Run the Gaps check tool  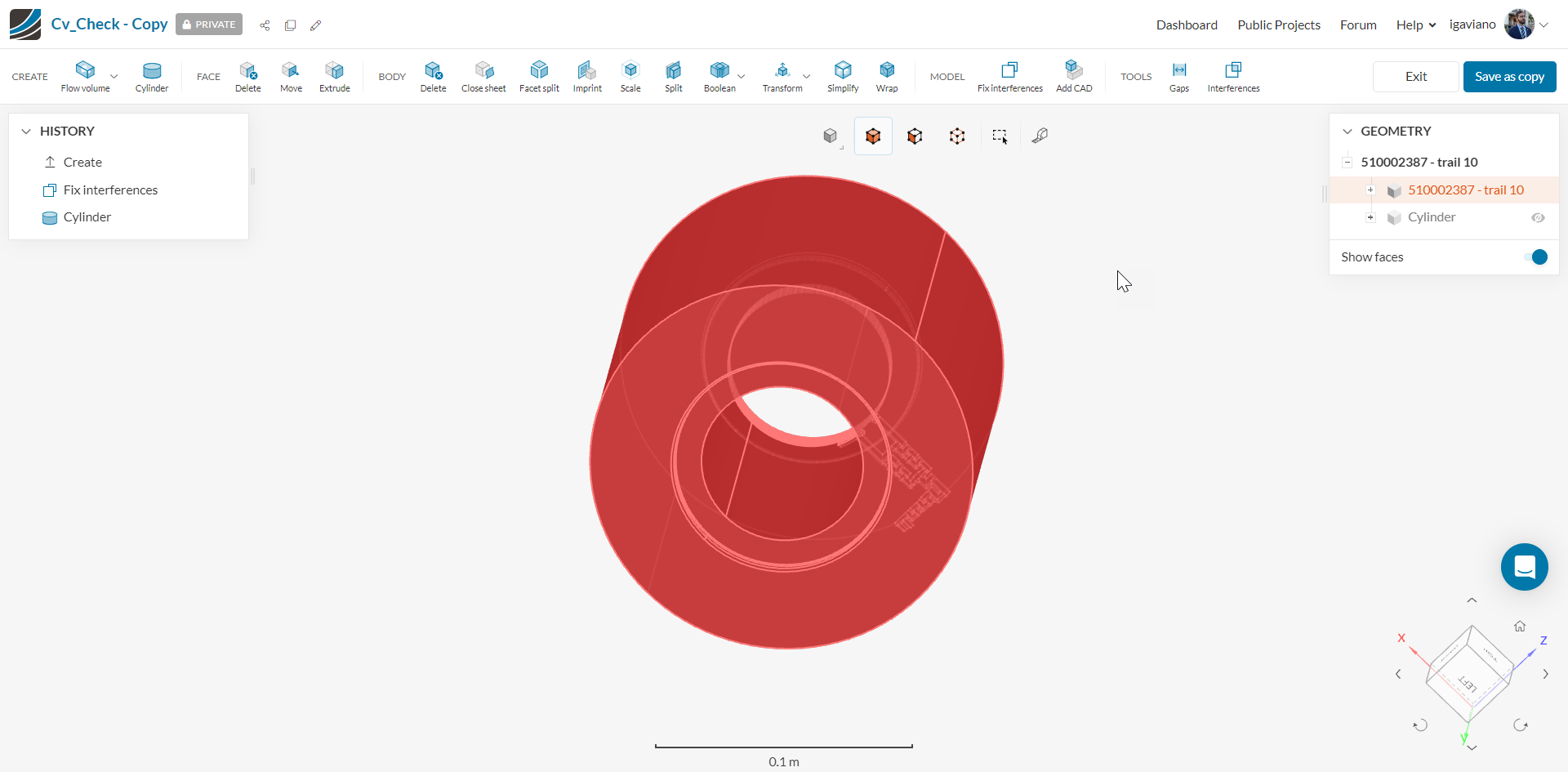pyautogui.click(x=1179, y=76)
